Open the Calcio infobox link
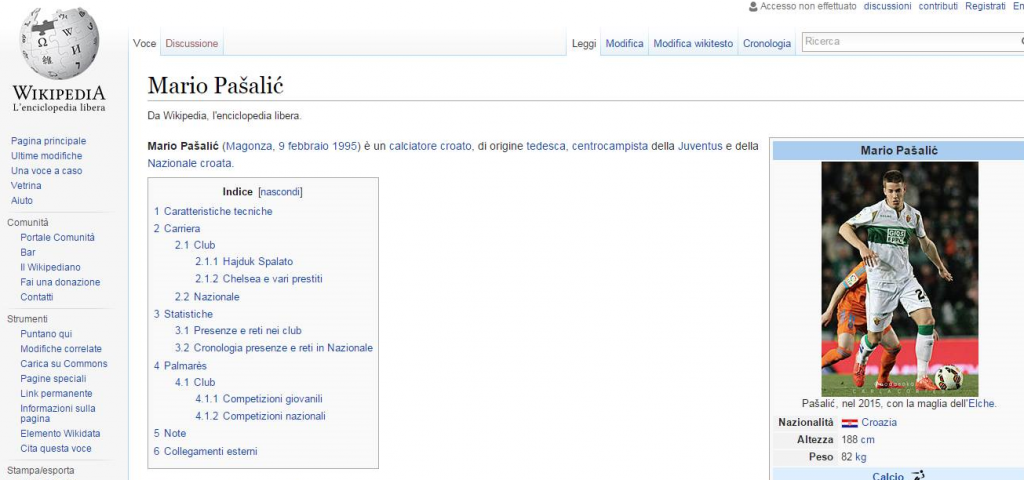 tap(888, 476)
